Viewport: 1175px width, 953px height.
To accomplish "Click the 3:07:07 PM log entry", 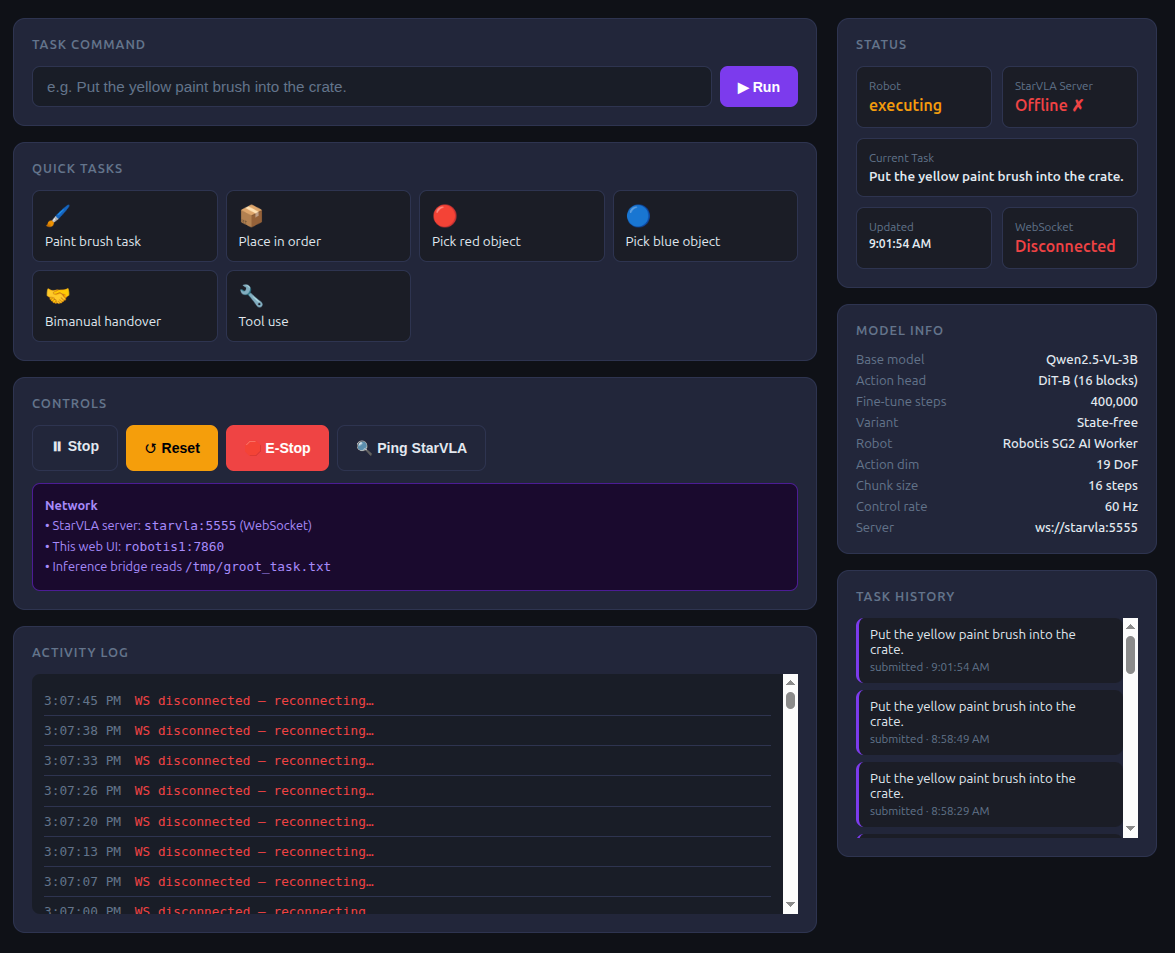I will (x=407, y=882).
